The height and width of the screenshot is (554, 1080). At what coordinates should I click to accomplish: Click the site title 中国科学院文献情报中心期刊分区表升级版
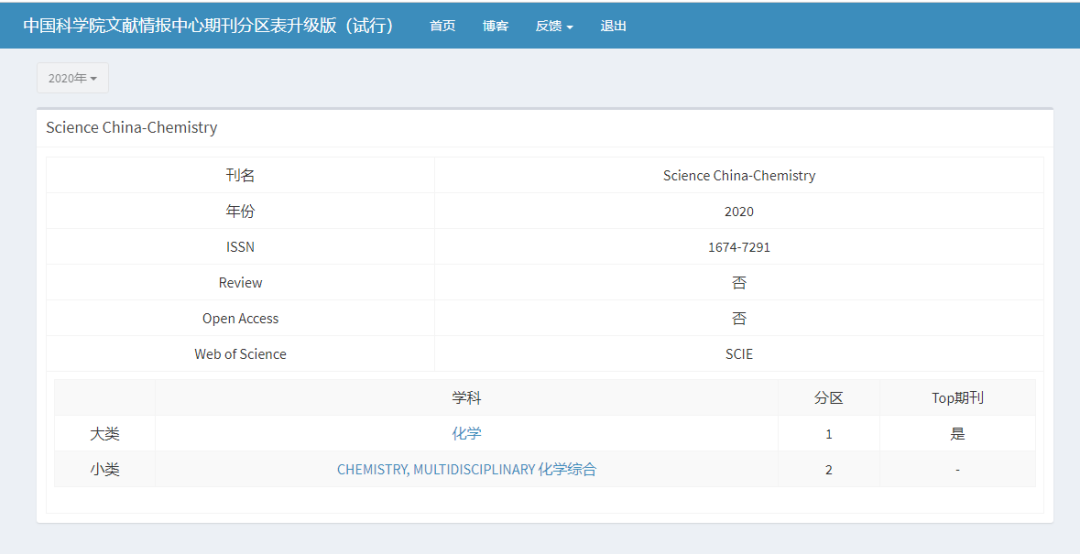point(208,25)
